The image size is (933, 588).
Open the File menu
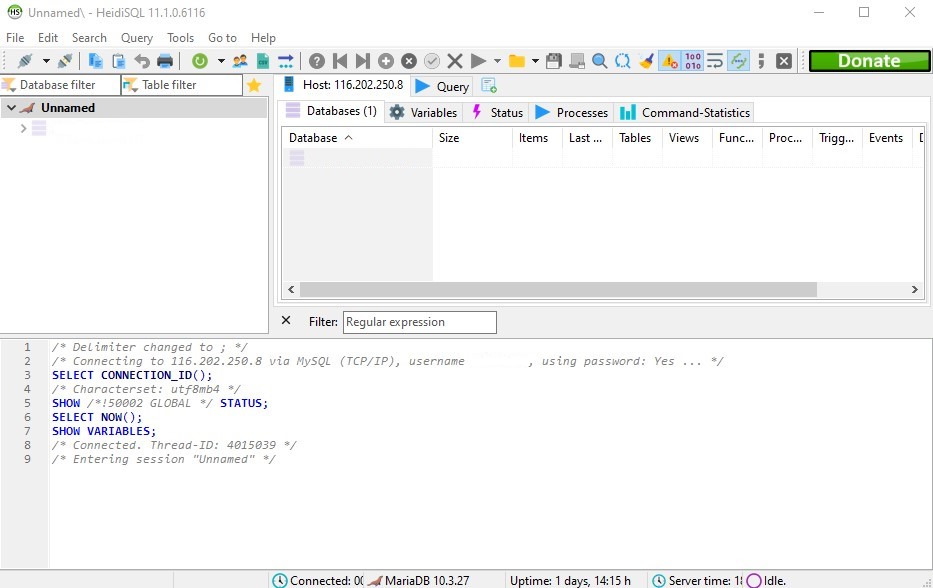point(15,37)
